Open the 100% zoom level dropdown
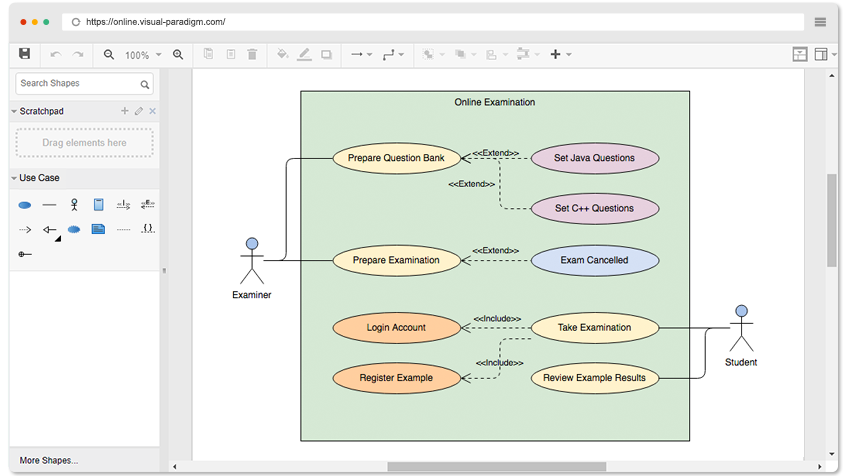The height and width of the screenshot is (476, 848). coord(143,55)
